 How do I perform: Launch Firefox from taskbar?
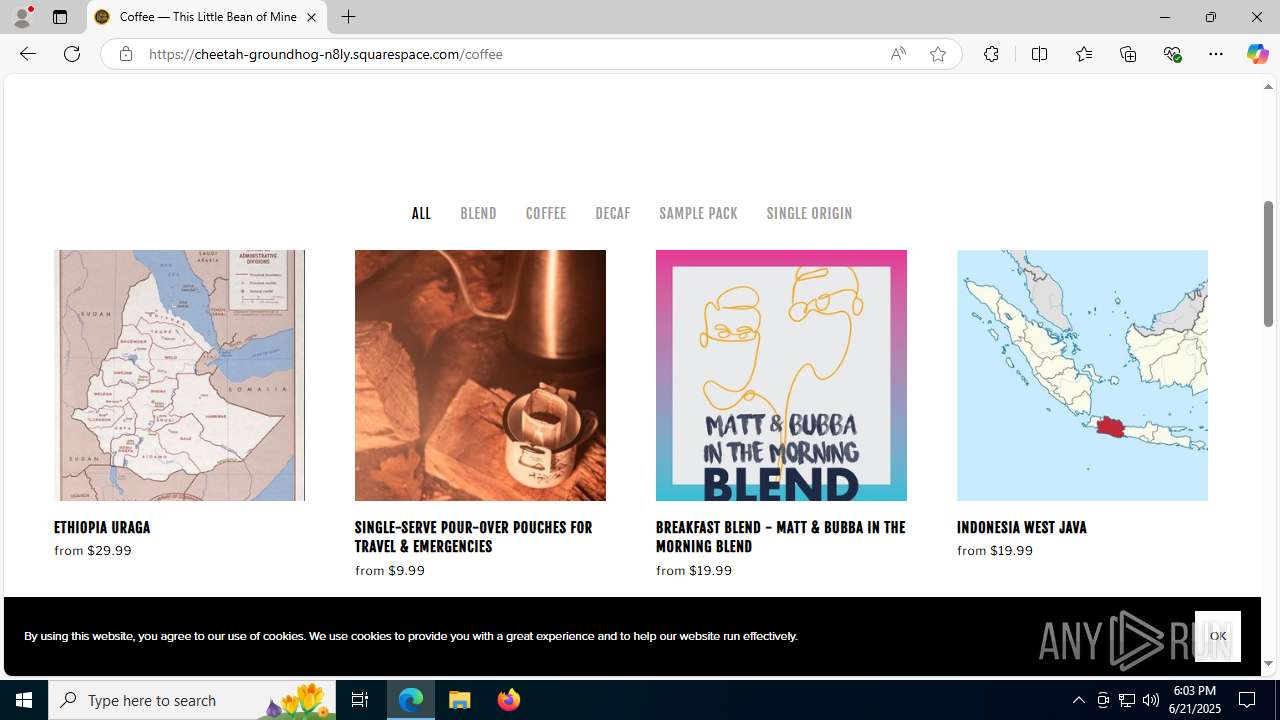tap(509, 700)
